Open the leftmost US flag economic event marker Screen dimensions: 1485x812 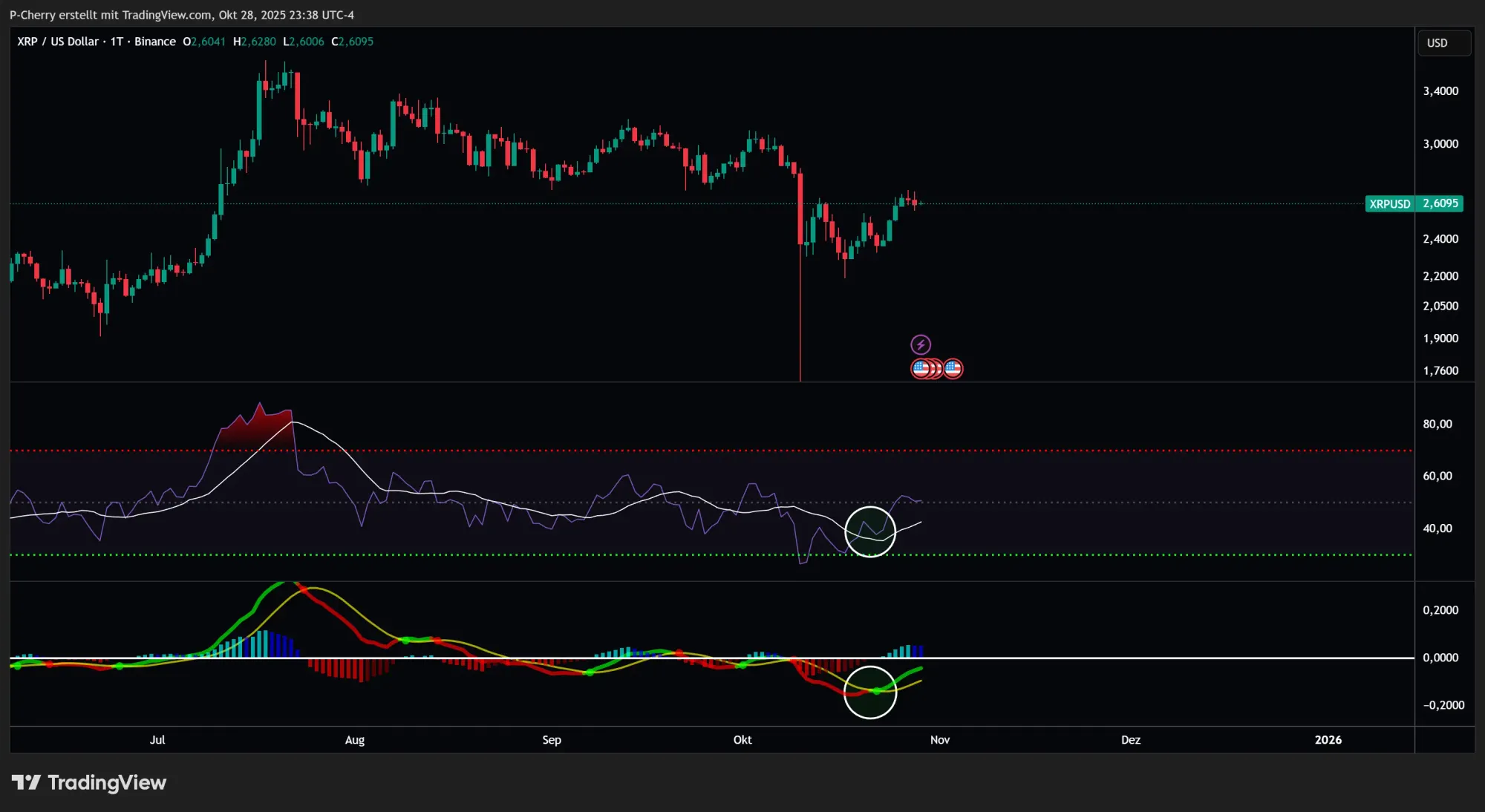[x=919, y=368]
